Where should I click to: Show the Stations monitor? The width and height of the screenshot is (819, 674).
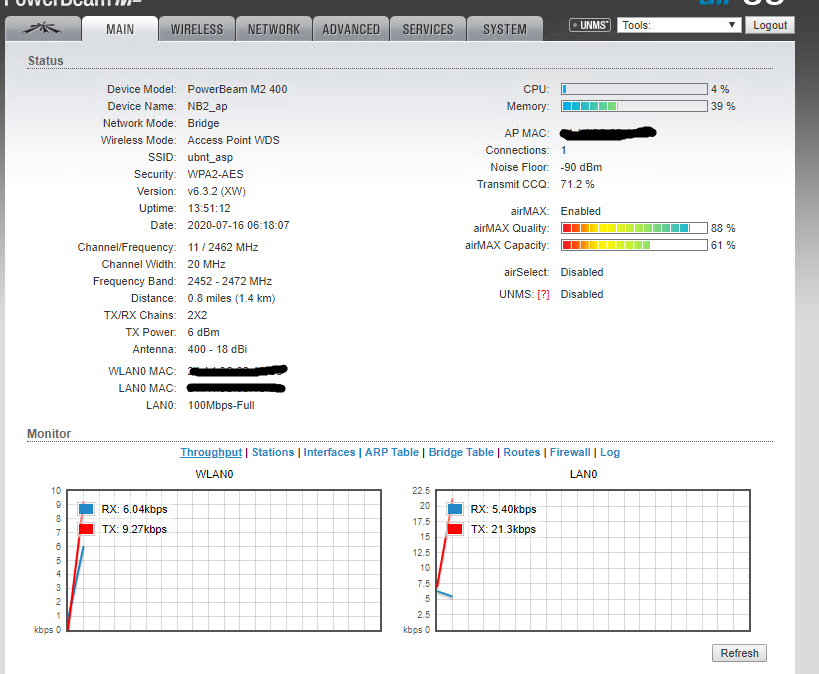click(x=273, y=452)
